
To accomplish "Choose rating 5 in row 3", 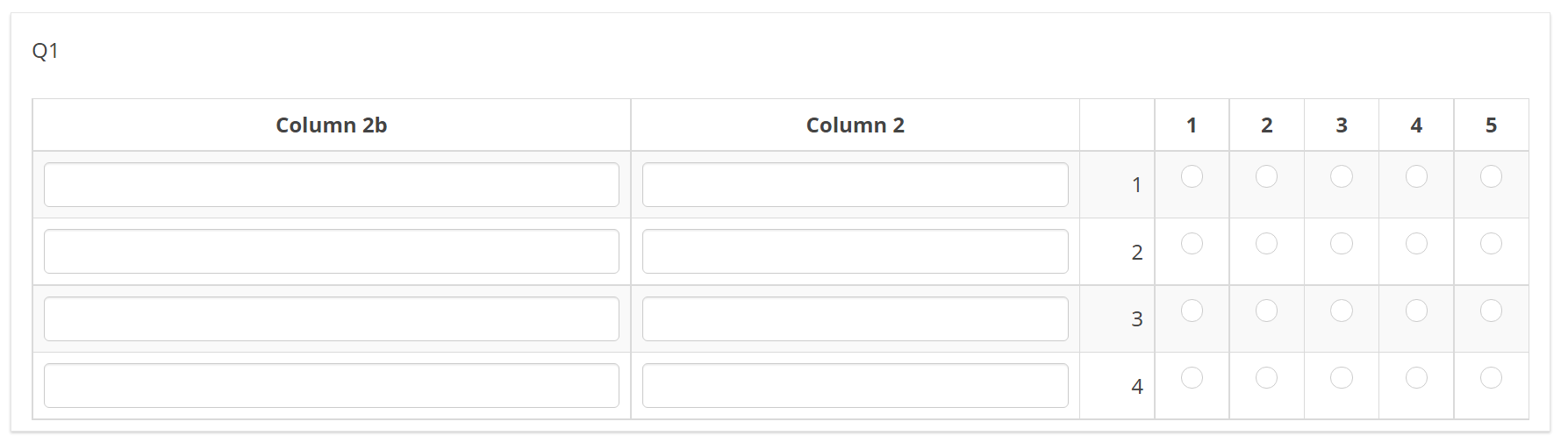I will (1491, 311).
